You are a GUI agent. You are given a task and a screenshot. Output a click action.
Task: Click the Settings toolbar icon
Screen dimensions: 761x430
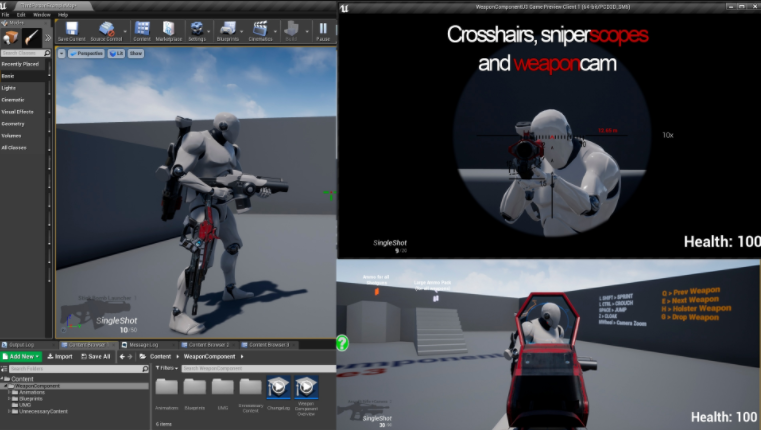197,29
